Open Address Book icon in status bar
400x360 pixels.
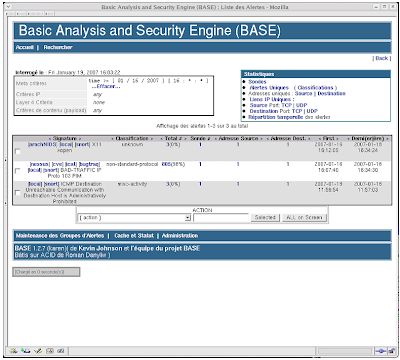[x=50, y=351]
